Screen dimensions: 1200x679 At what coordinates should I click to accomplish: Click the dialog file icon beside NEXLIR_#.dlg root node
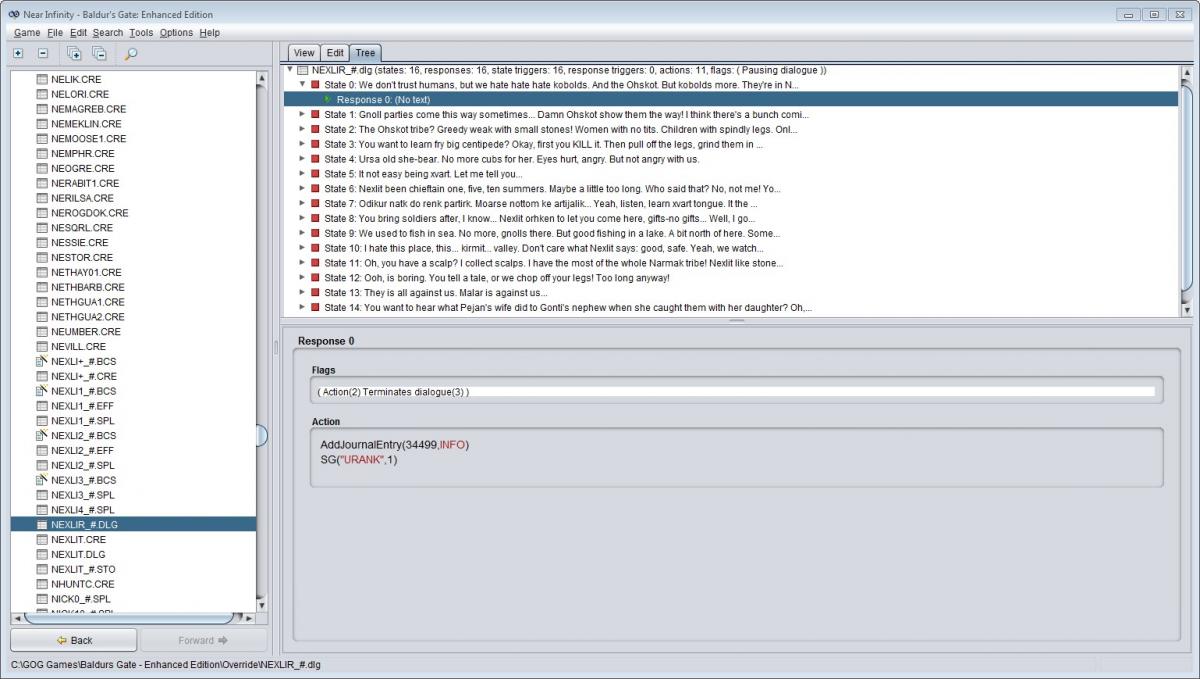pyautogui.click(x=303, y=70)
